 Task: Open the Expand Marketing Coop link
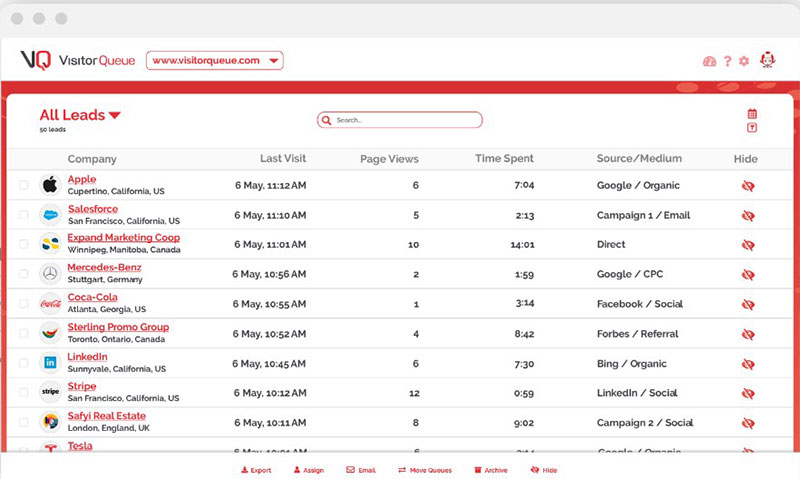coord(123,238)
